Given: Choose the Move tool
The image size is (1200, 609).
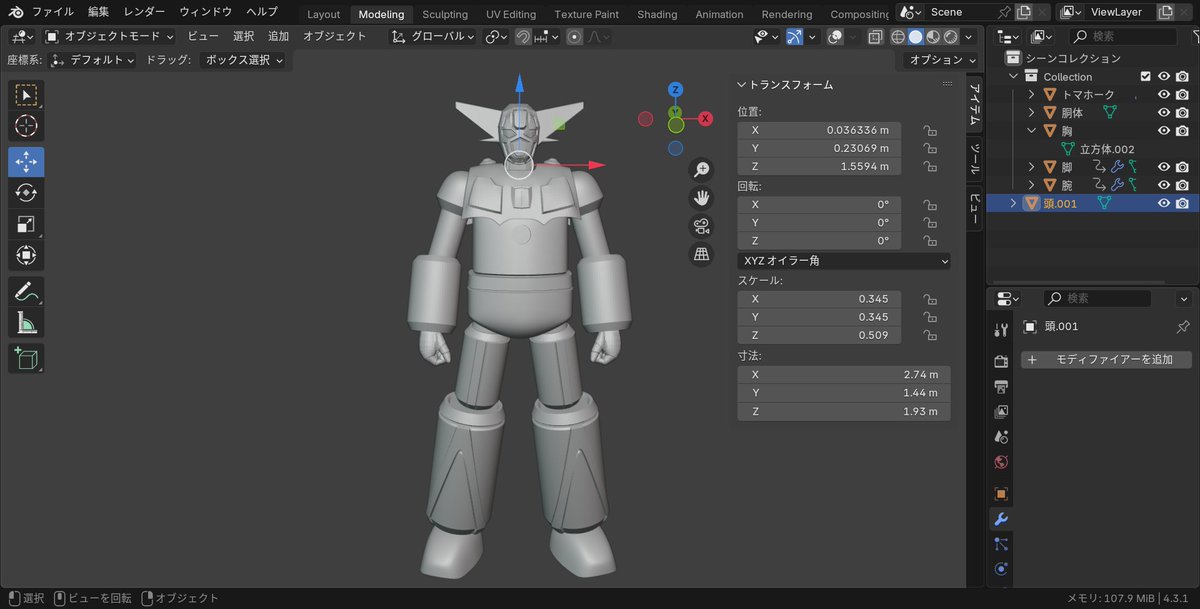Looking at the screenshot, I should (26, 162).
